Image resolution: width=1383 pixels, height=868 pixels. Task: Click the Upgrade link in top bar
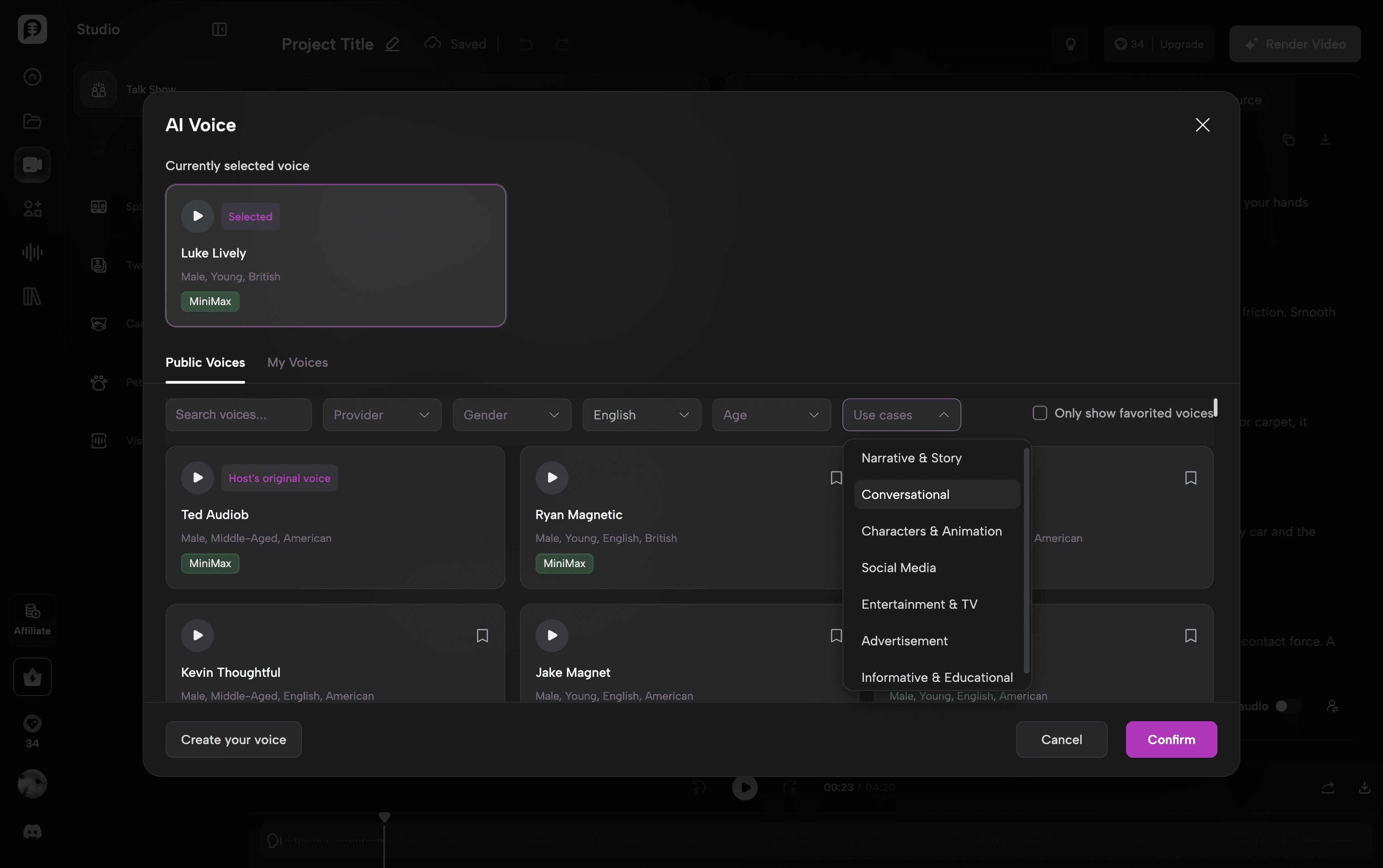1181,44
